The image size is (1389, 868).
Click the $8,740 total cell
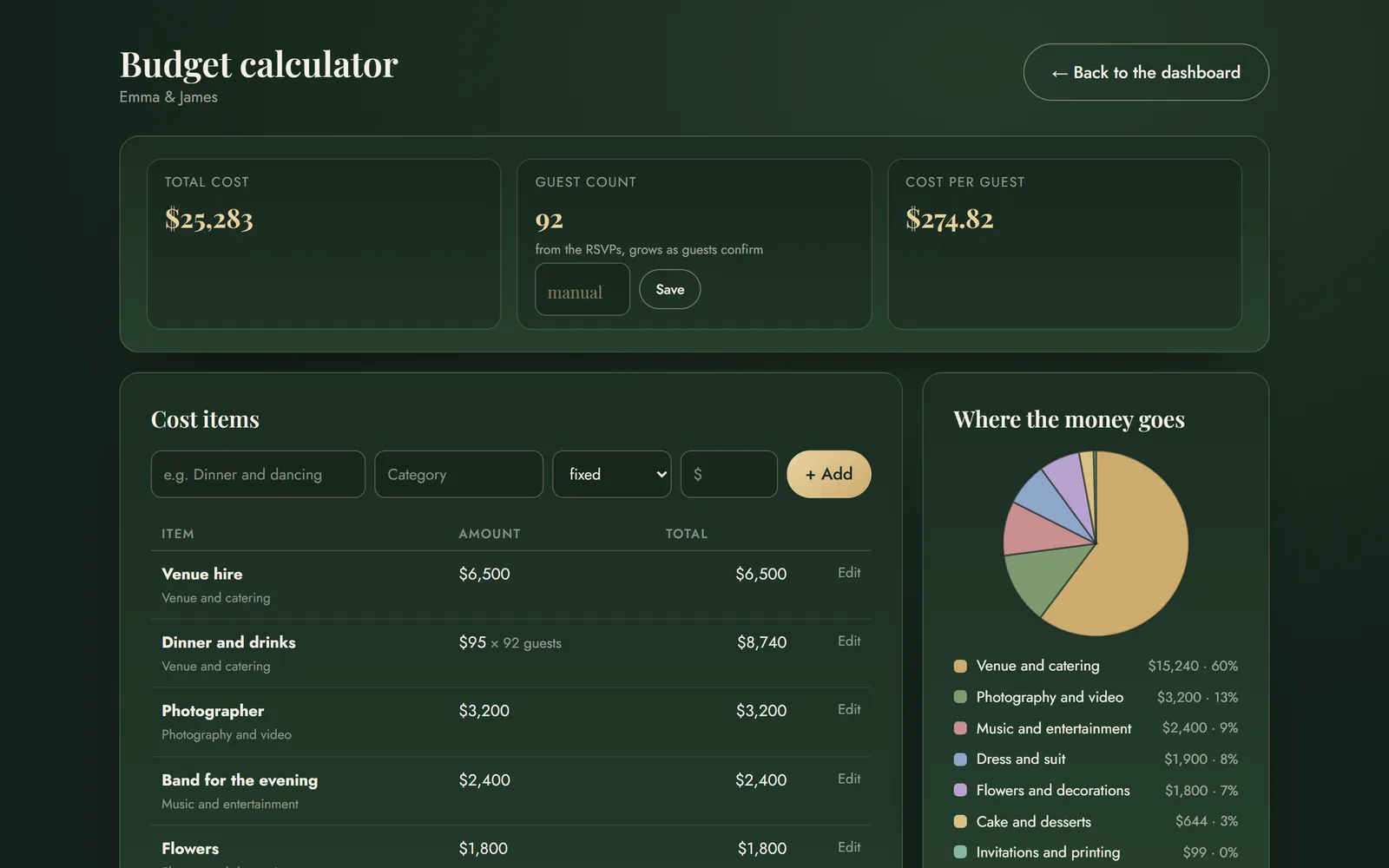coord(761,642)
